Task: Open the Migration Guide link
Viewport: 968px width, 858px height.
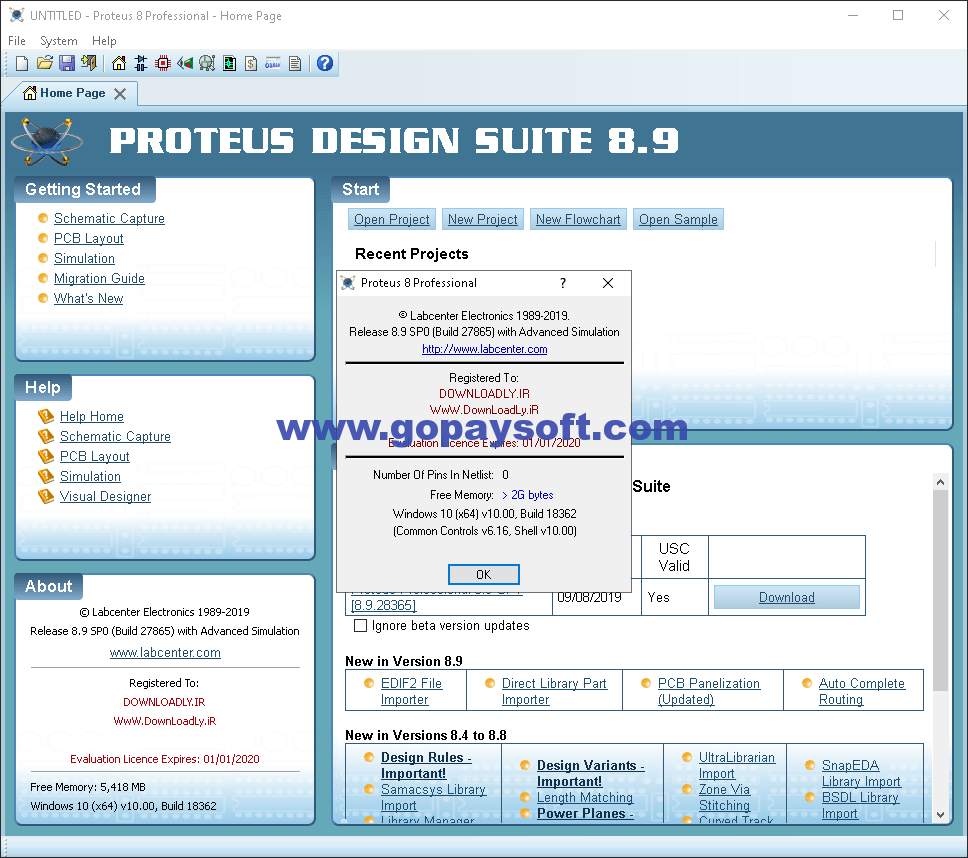Action: click(x=99, y=278)
